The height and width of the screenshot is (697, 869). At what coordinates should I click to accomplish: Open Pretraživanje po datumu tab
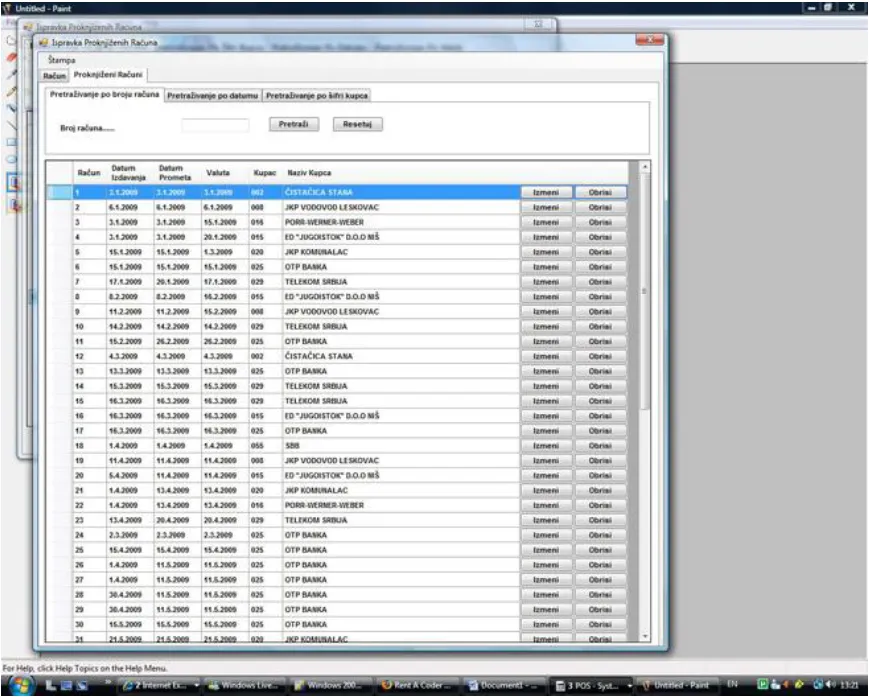pyautogui.click(x=213, y=96)
